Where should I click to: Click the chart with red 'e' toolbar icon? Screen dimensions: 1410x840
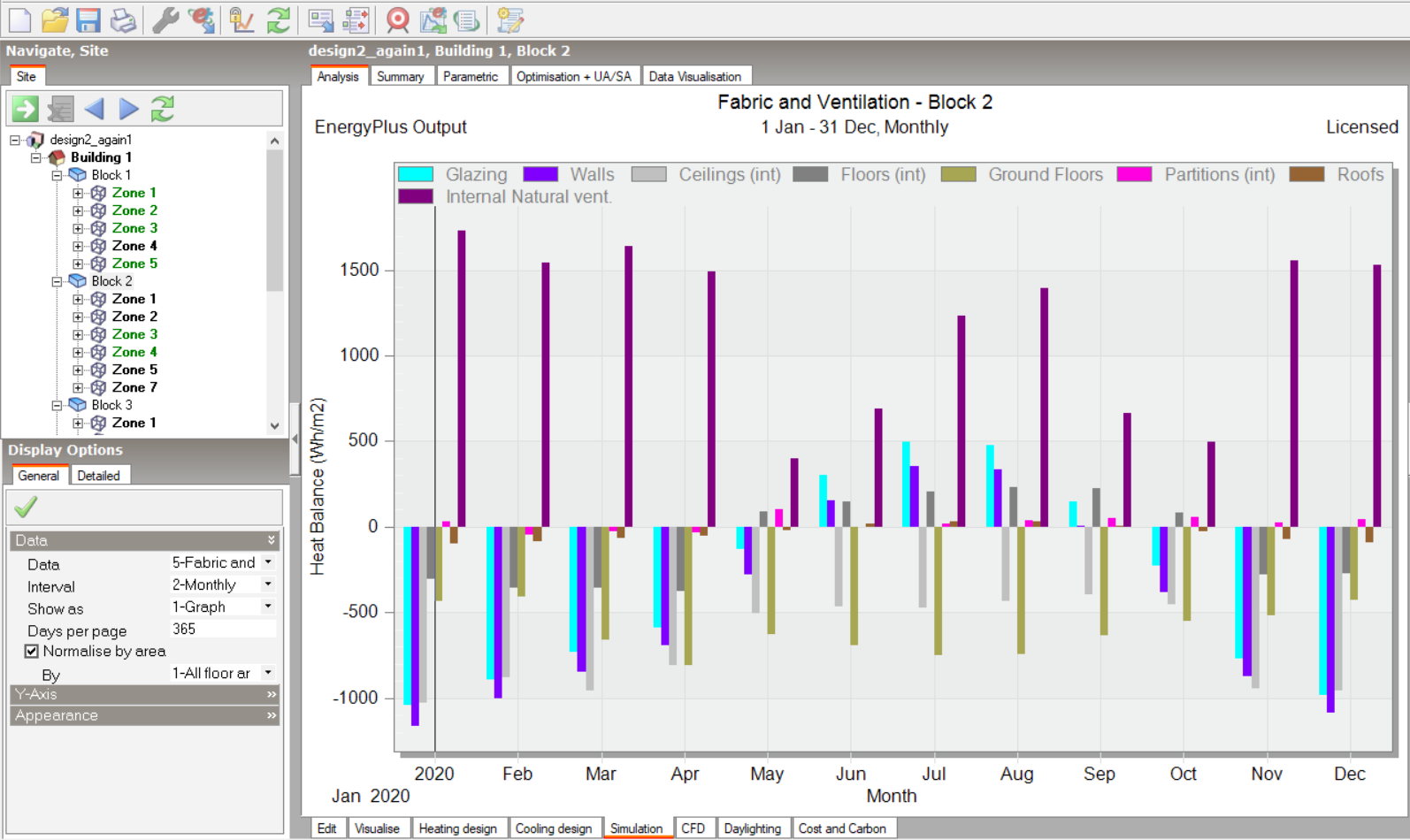point(433,19)
